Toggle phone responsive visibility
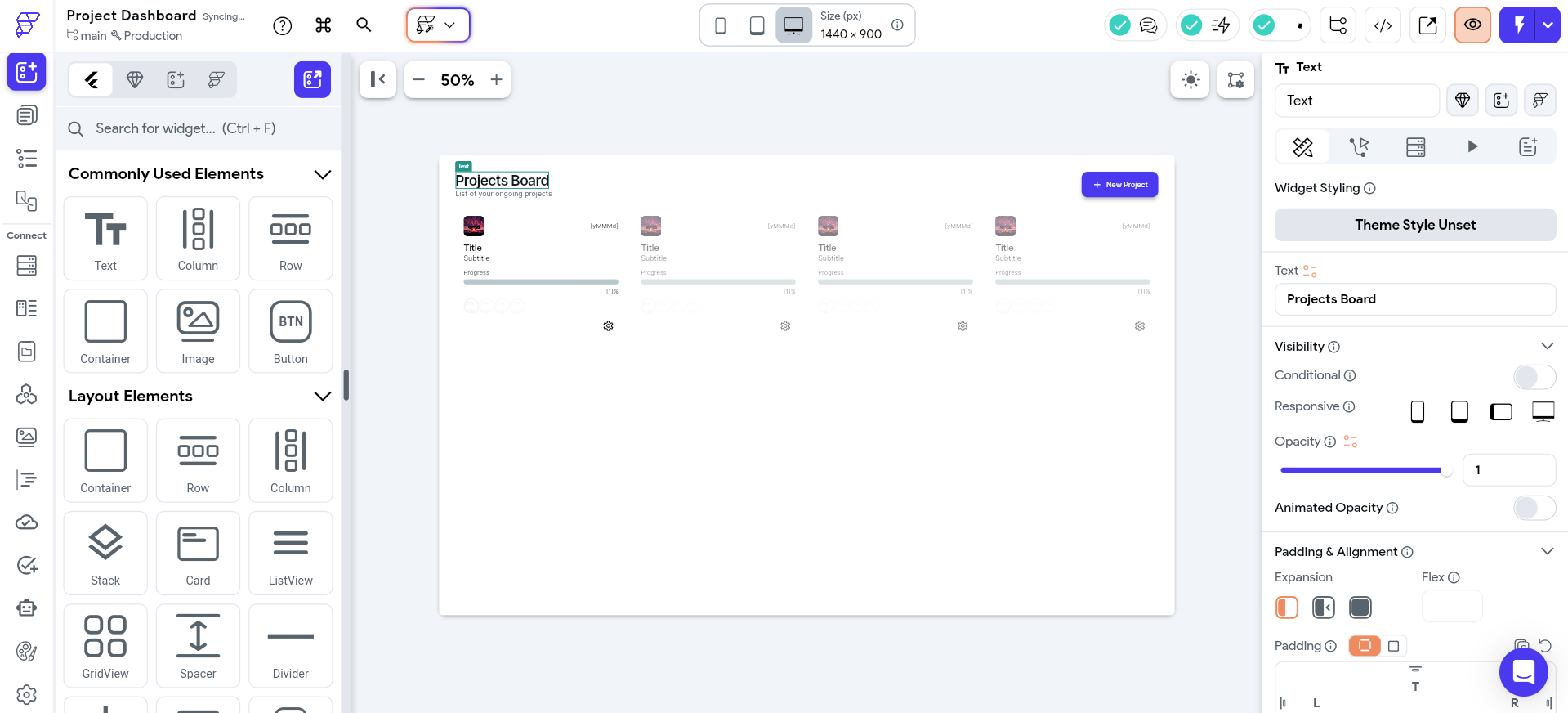 click(x=1418, y=411)
